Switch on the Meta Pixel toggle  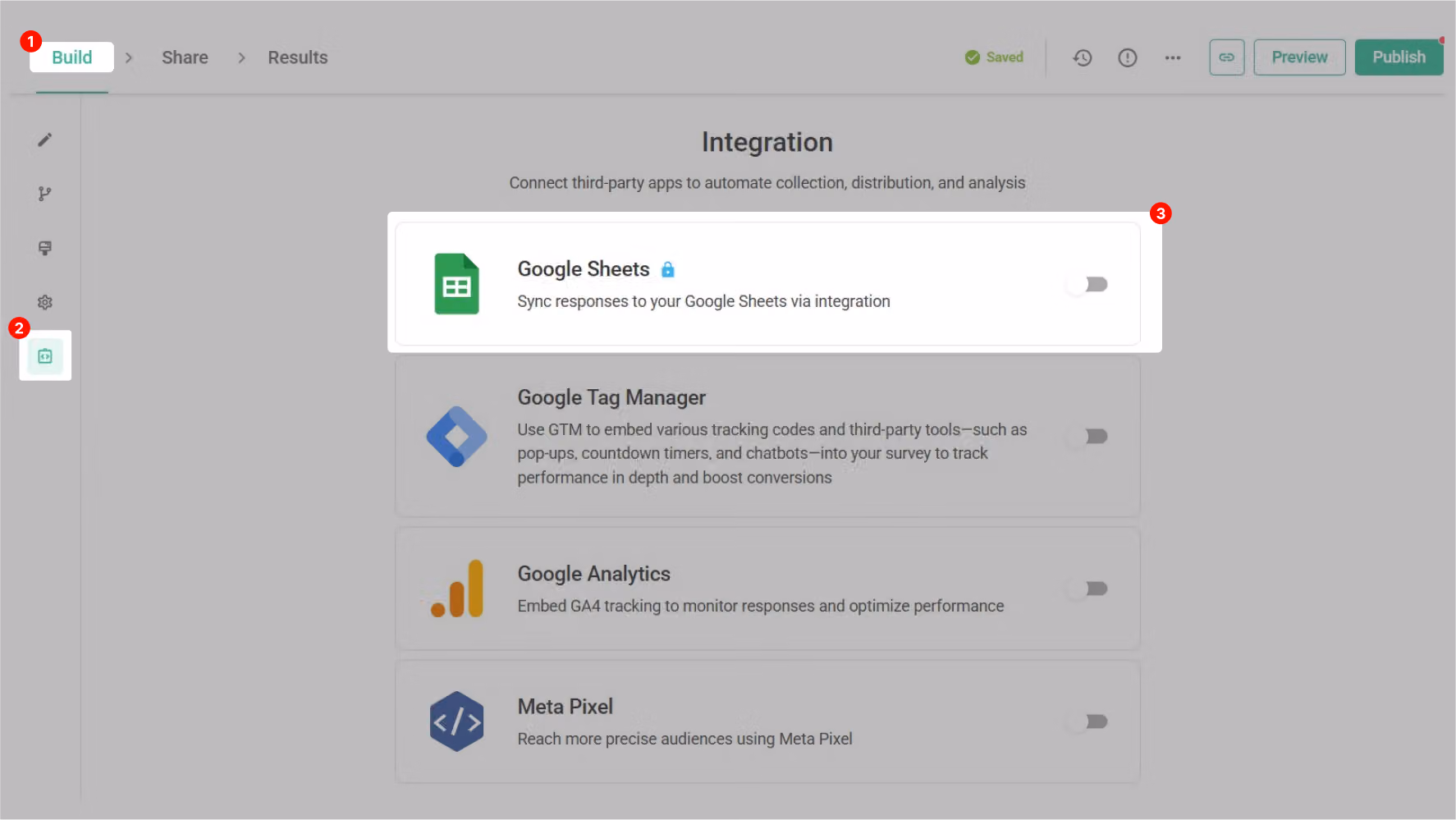click(1087, 722)
